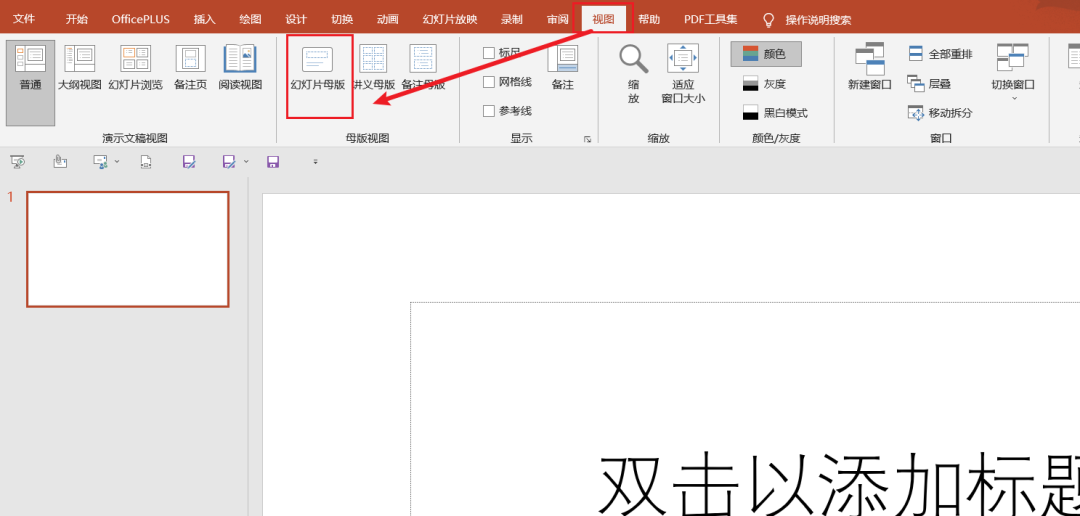Expand dropdown beside the envelope contacts icon
The height and width of the screenshot is (516, 1080).
click(116, 162)
